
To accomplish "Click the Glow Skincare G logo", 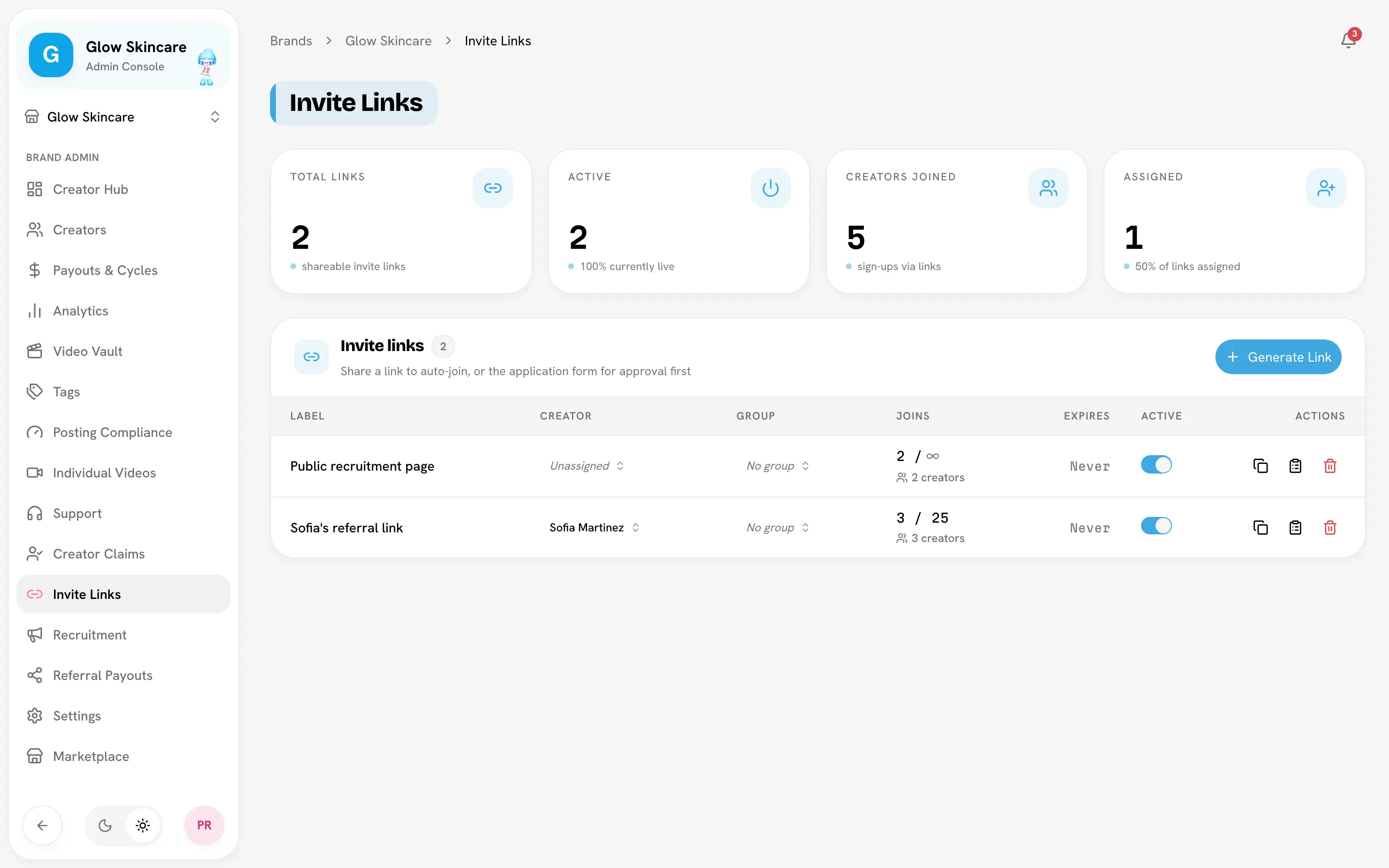I will [51, 55].
